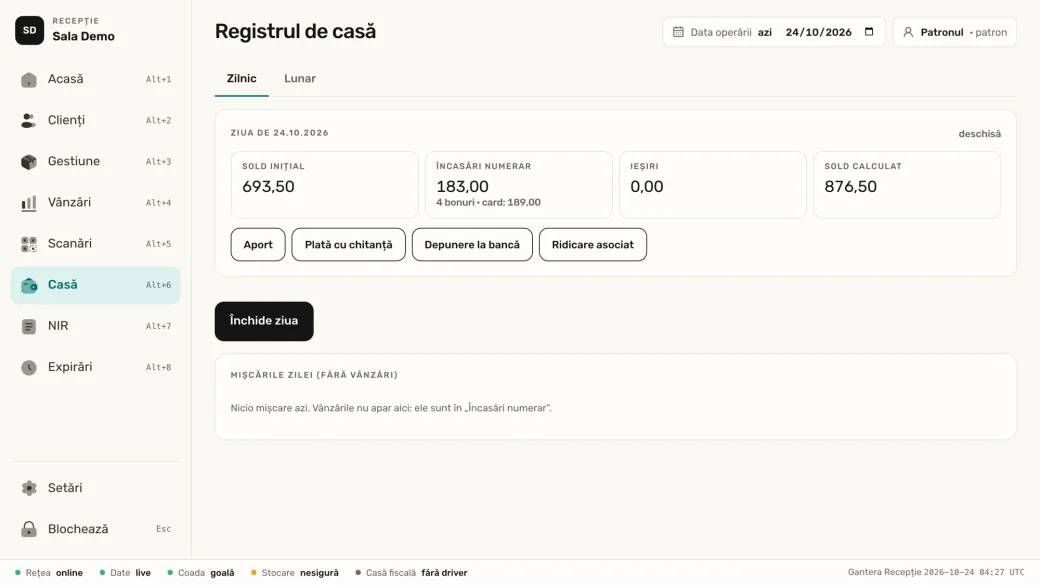Screen dimensions: 1040x585
Task: Click the user icon beside Patronul
Action: (x=908, y=32)
